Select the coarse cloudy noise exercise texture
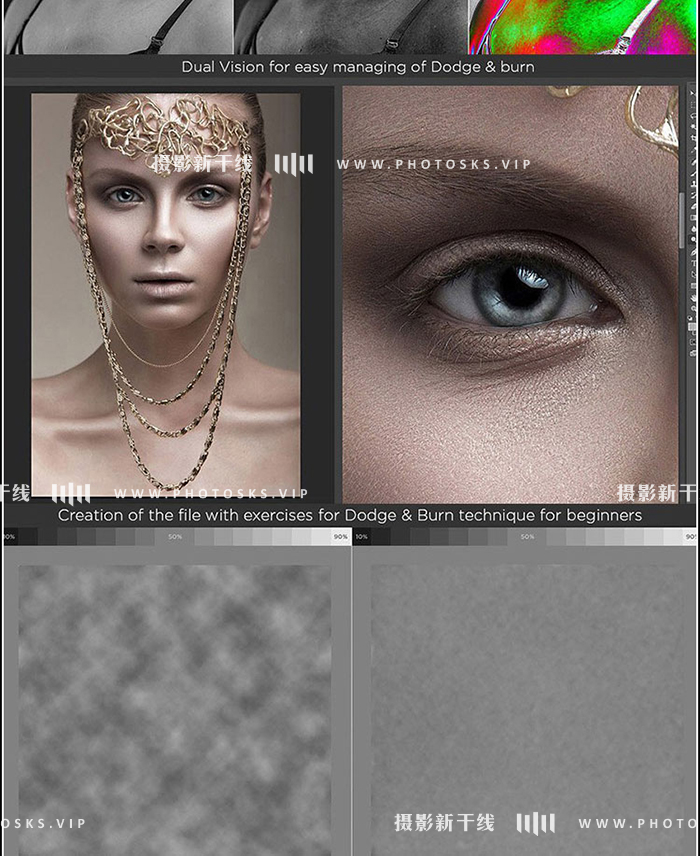The image size is (700, 856). tap(175, 710)
